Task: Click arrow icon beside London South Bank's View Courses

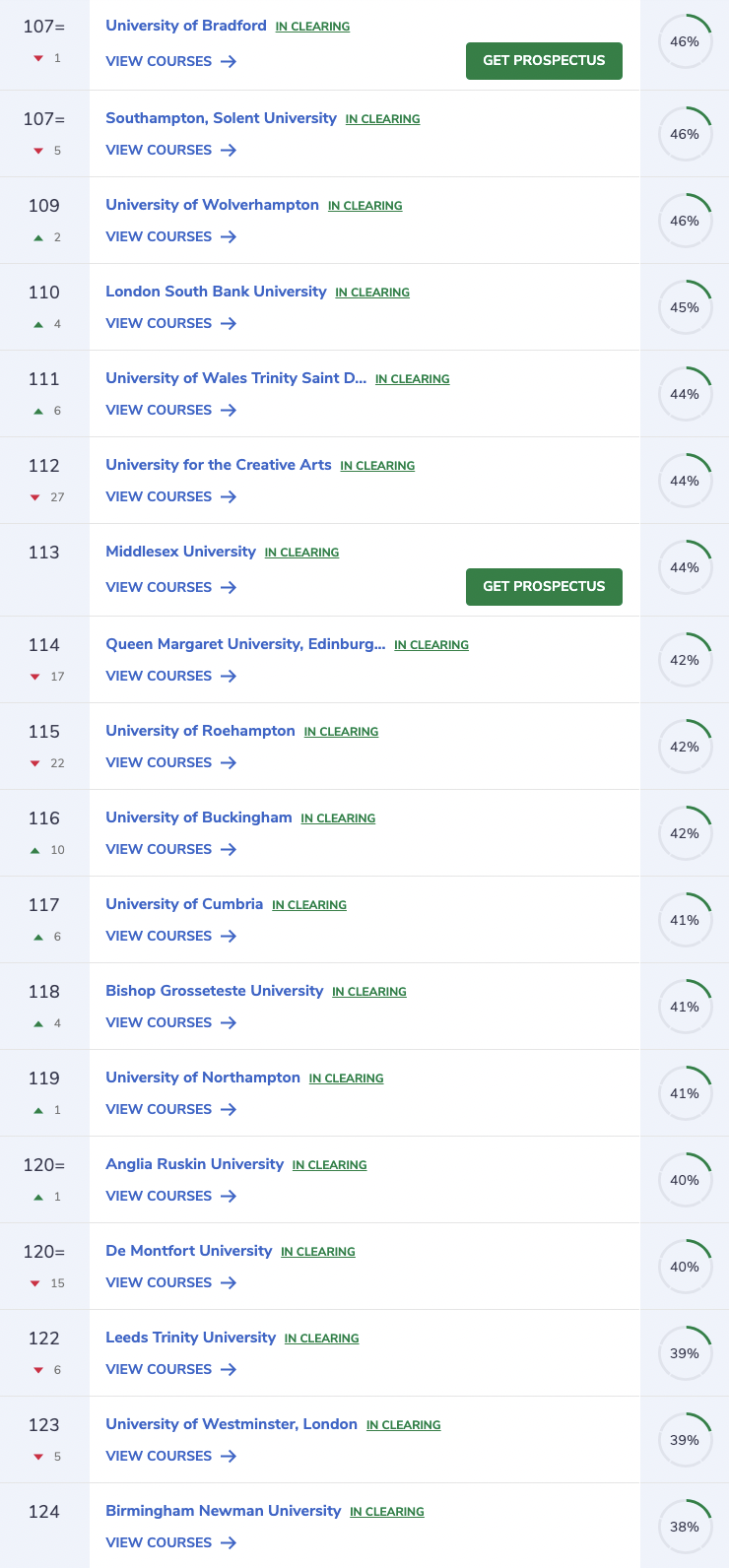Action: pyautogui.click(x=229, y=323)
